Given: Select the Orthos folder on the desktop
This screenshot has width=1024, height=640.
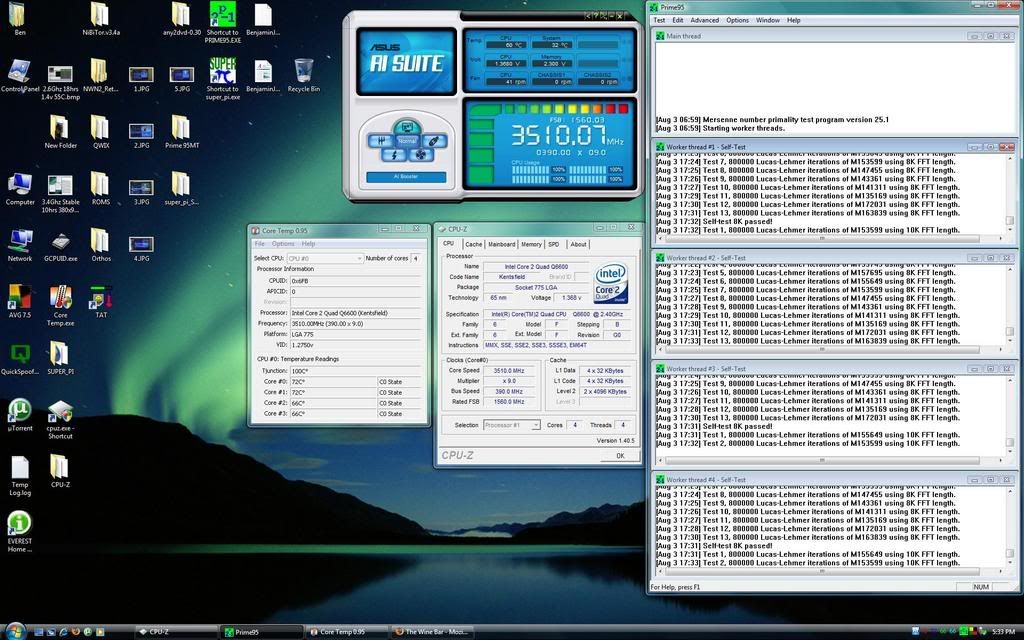Looking at the screenshot, I should click(101, 245).
